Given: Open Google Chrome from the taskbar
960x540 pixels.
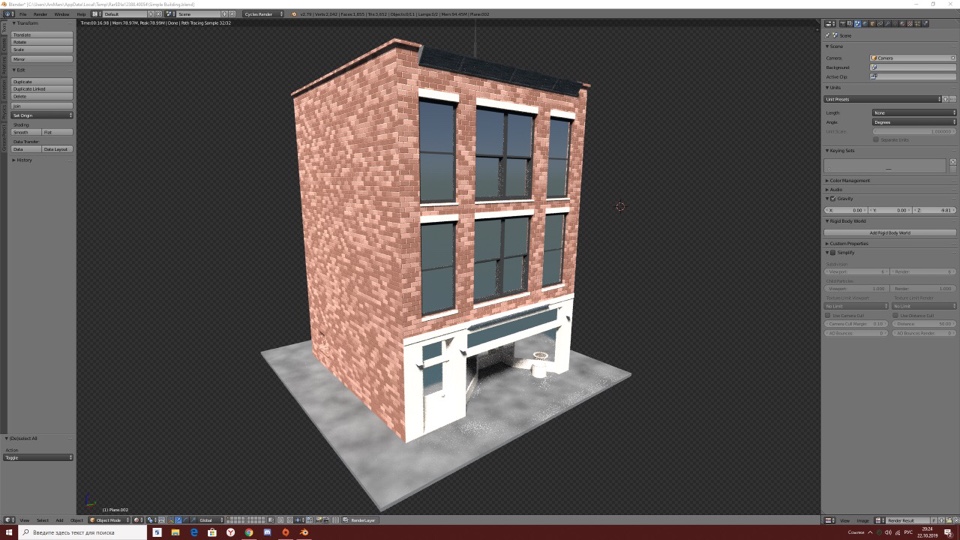Looking at the screenshot, I should coord(249,532).
